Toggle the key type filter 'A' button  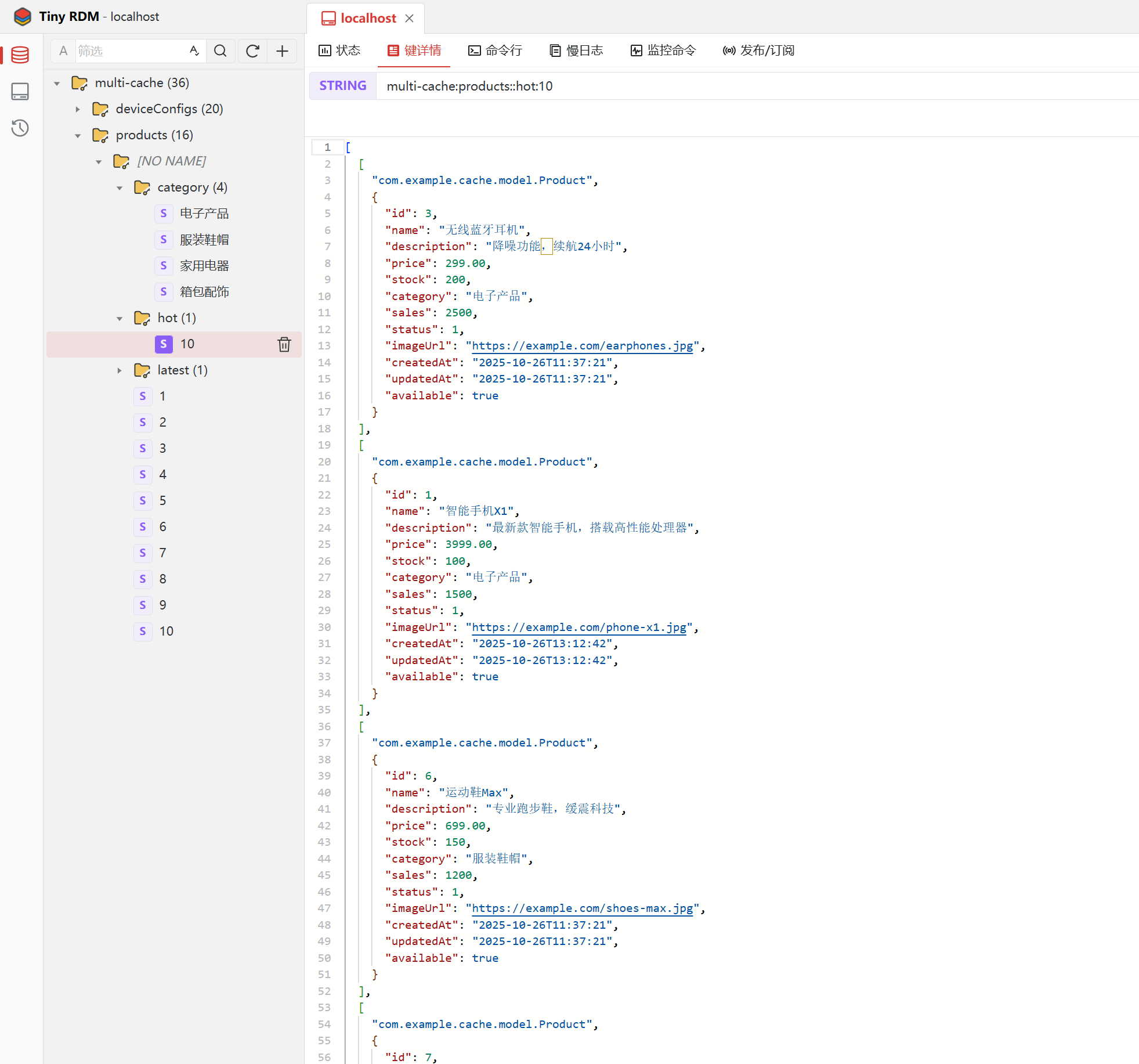tap(63, 51)
